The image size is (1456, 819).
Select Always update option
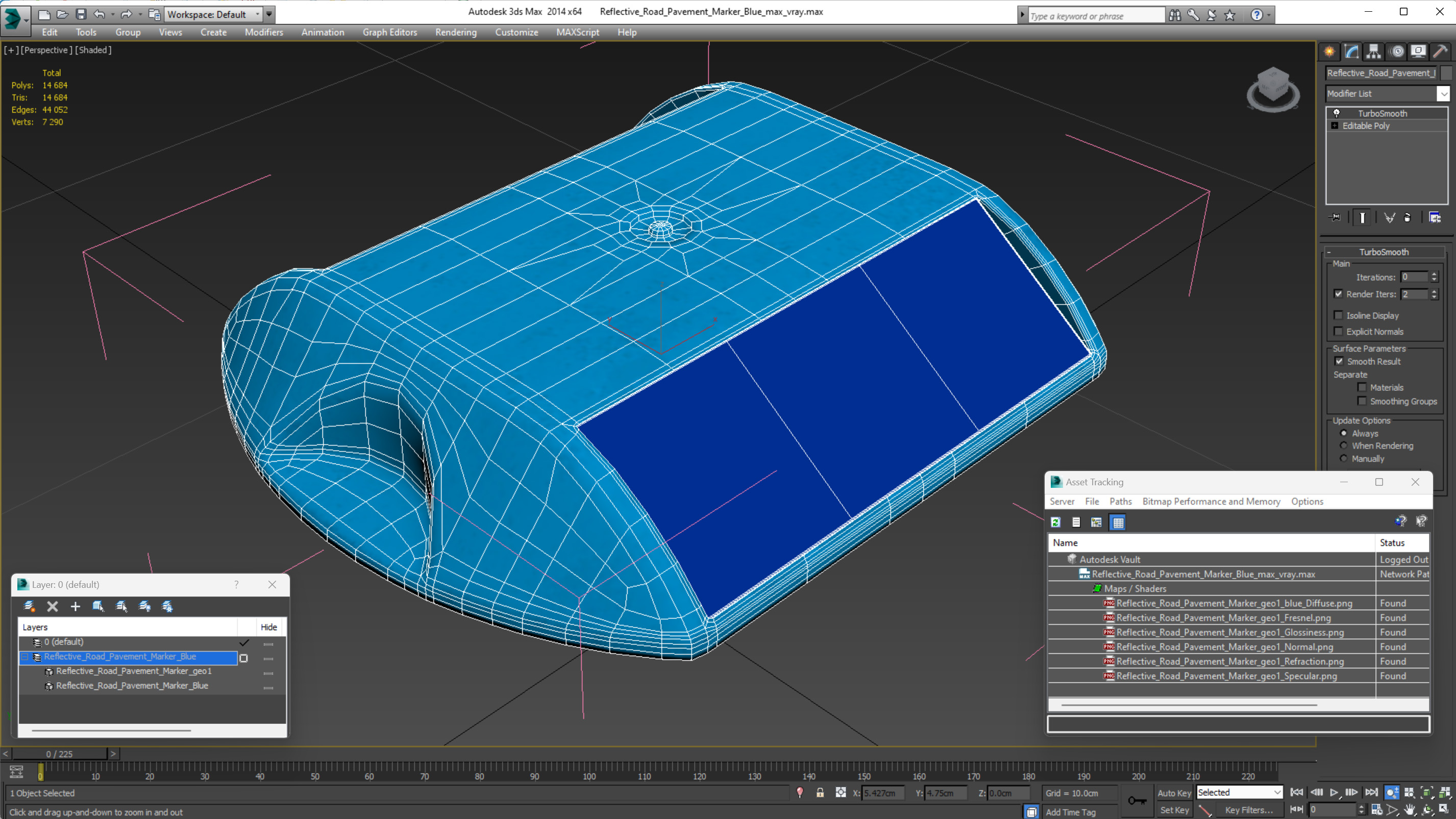1344,433
